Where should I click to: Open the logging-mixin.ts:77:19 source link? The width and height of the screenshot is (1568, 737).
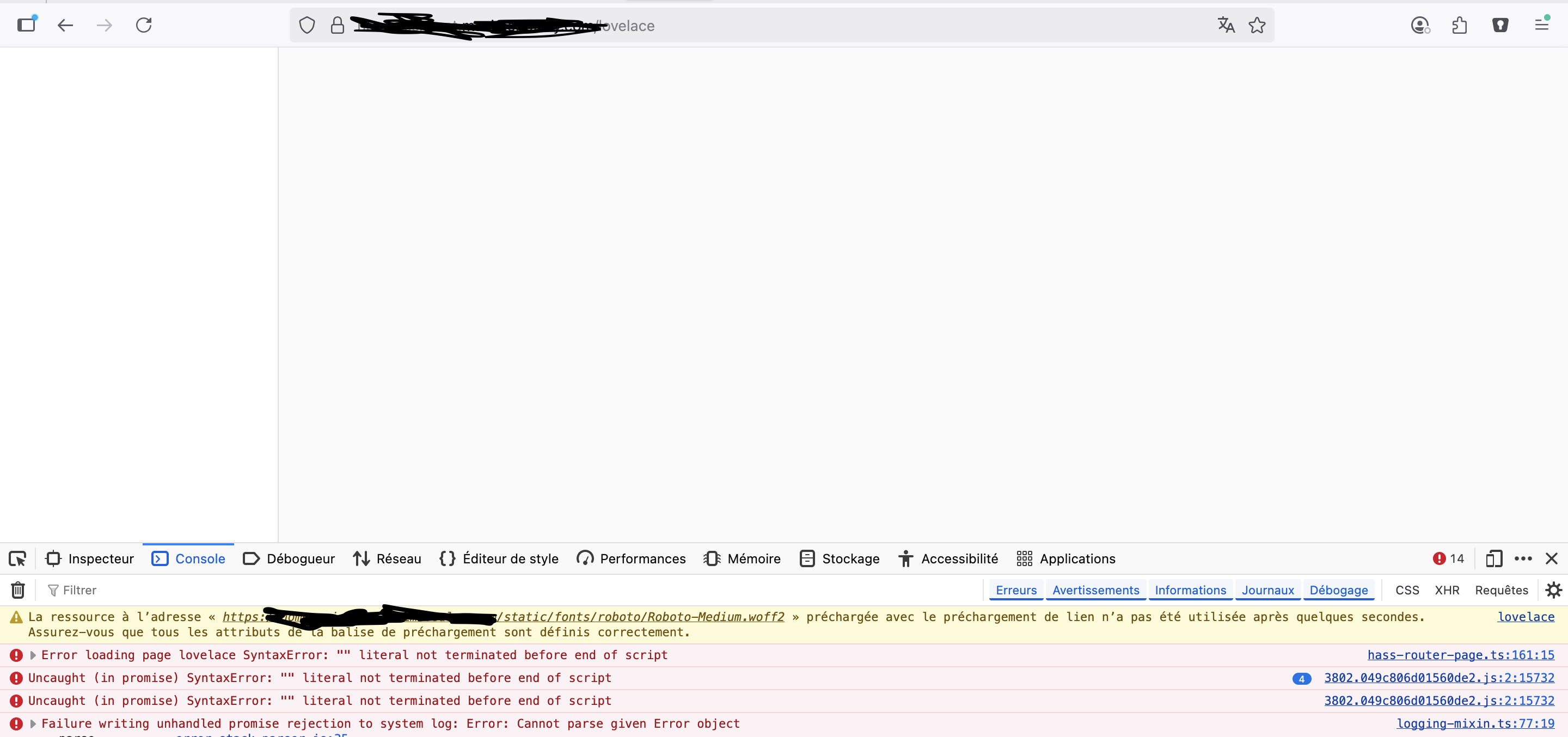coord(1475,723)
